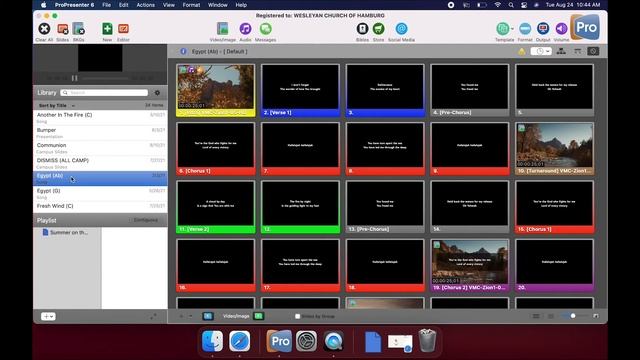Open Safari from the dock
This screenshot has height=360, width=640.
[x=240, y=341]
